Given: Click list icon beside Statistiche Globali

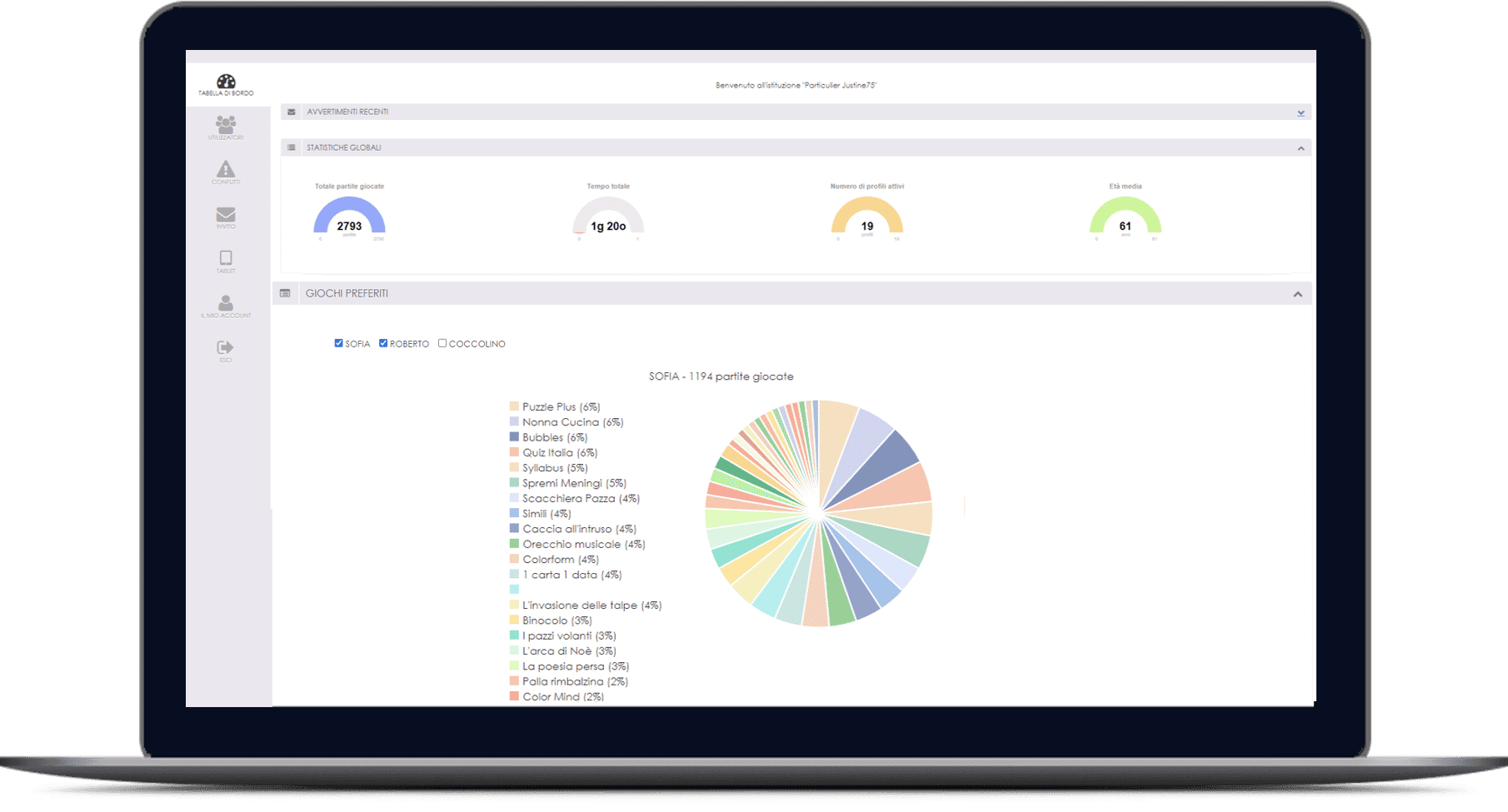Looking at the screenshot, I should pyautogui.click(x=291, y=147).
